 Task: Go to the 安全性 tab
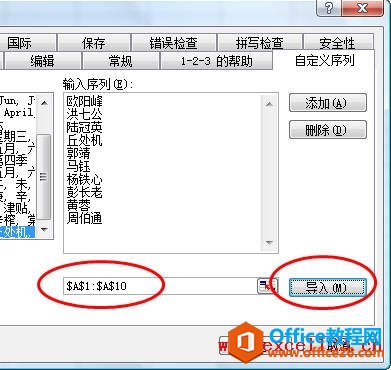pyautogui.click(x=338, y=43)
